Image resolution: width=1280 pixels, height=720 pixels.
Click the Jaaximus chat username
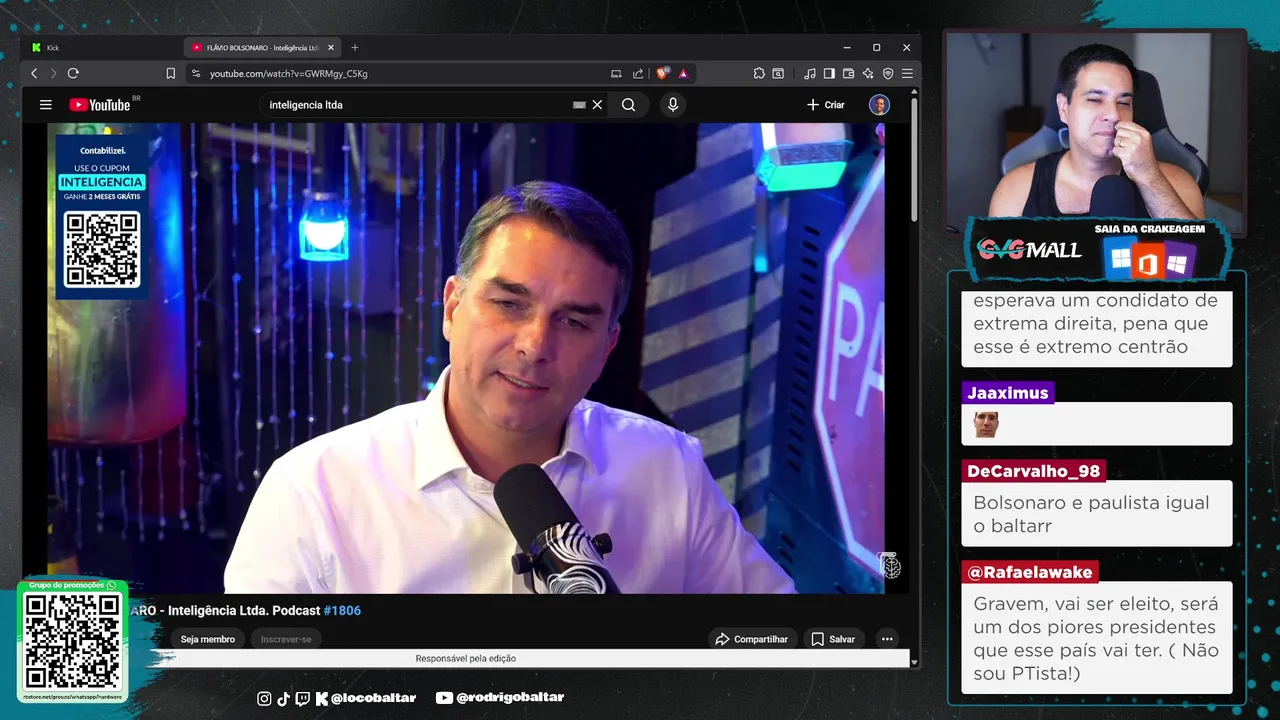1008,393
